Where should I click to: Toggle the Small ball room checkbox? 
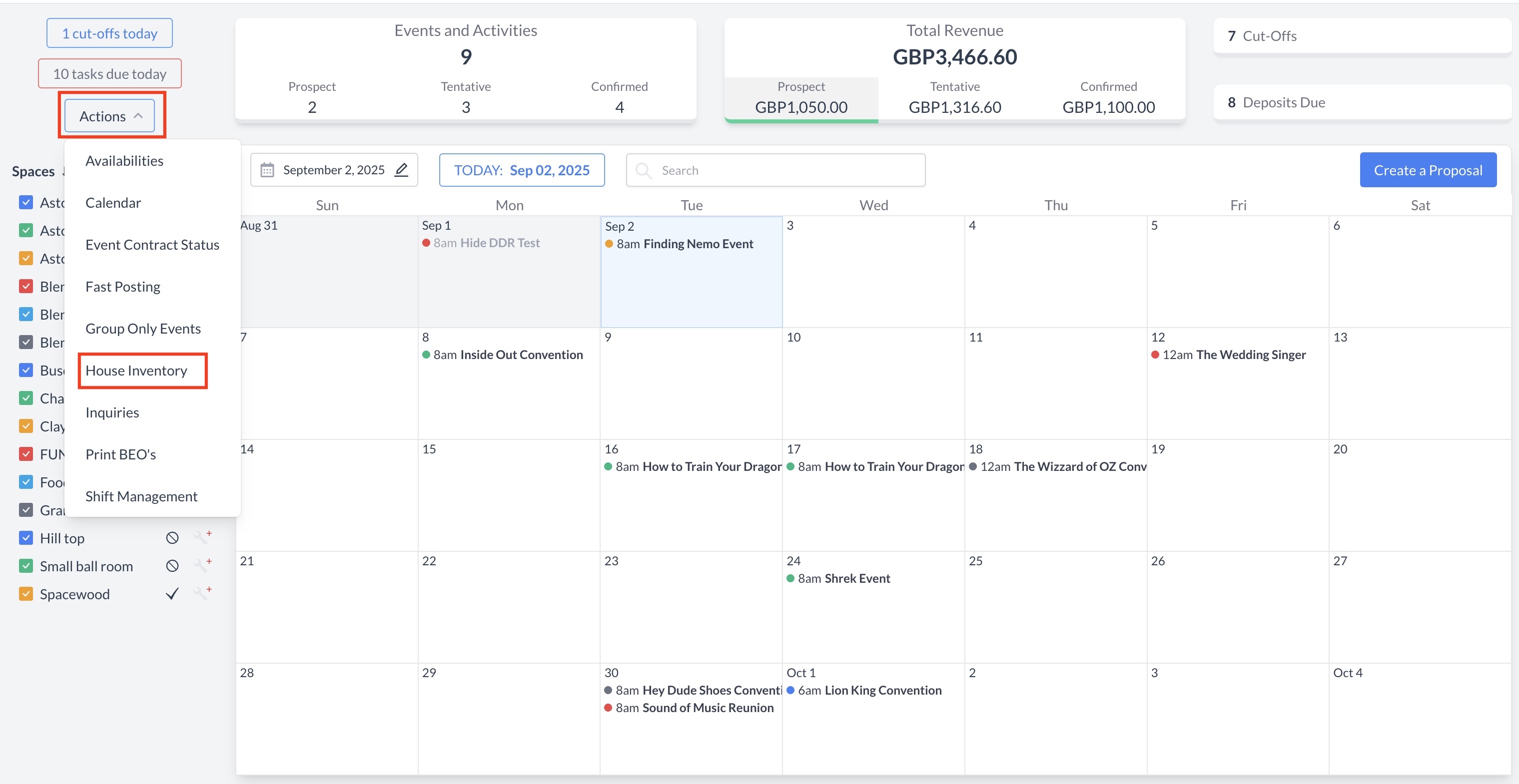(26, 566)
